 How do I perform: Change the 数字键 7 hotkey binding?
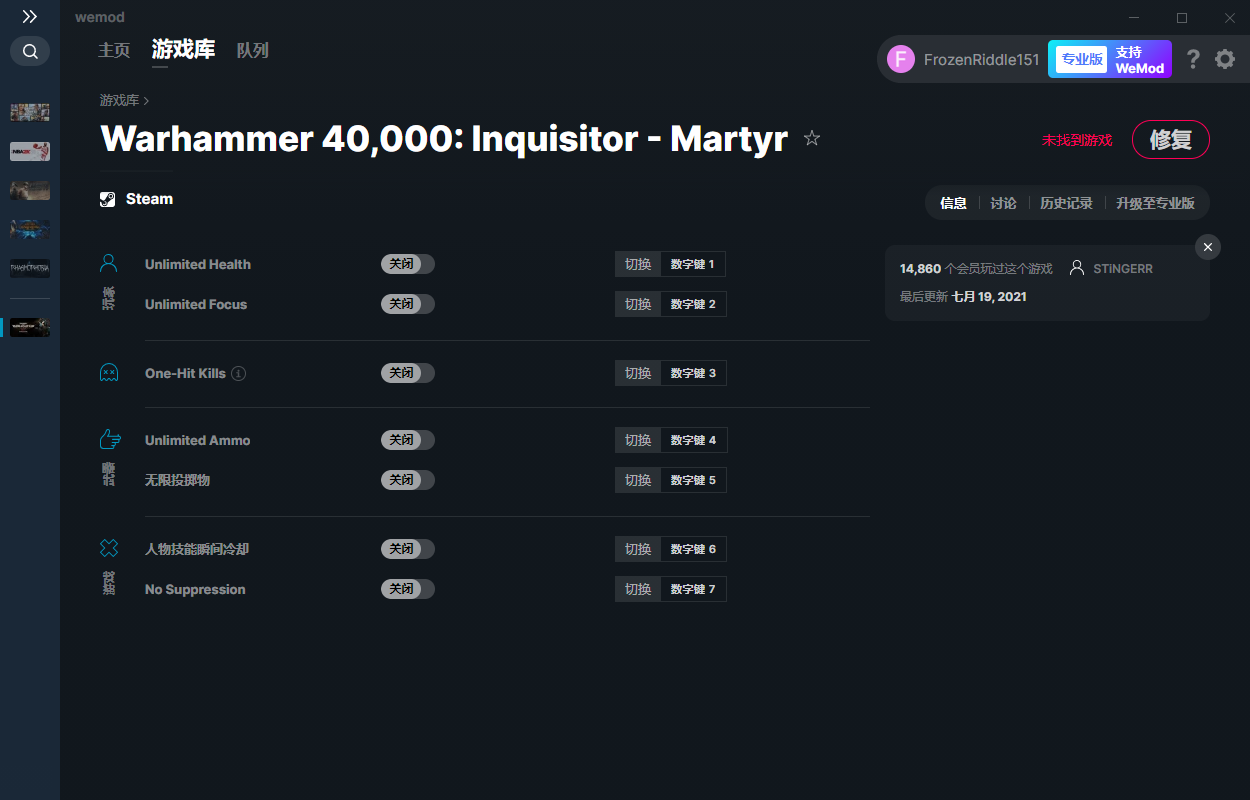(693, 589)
